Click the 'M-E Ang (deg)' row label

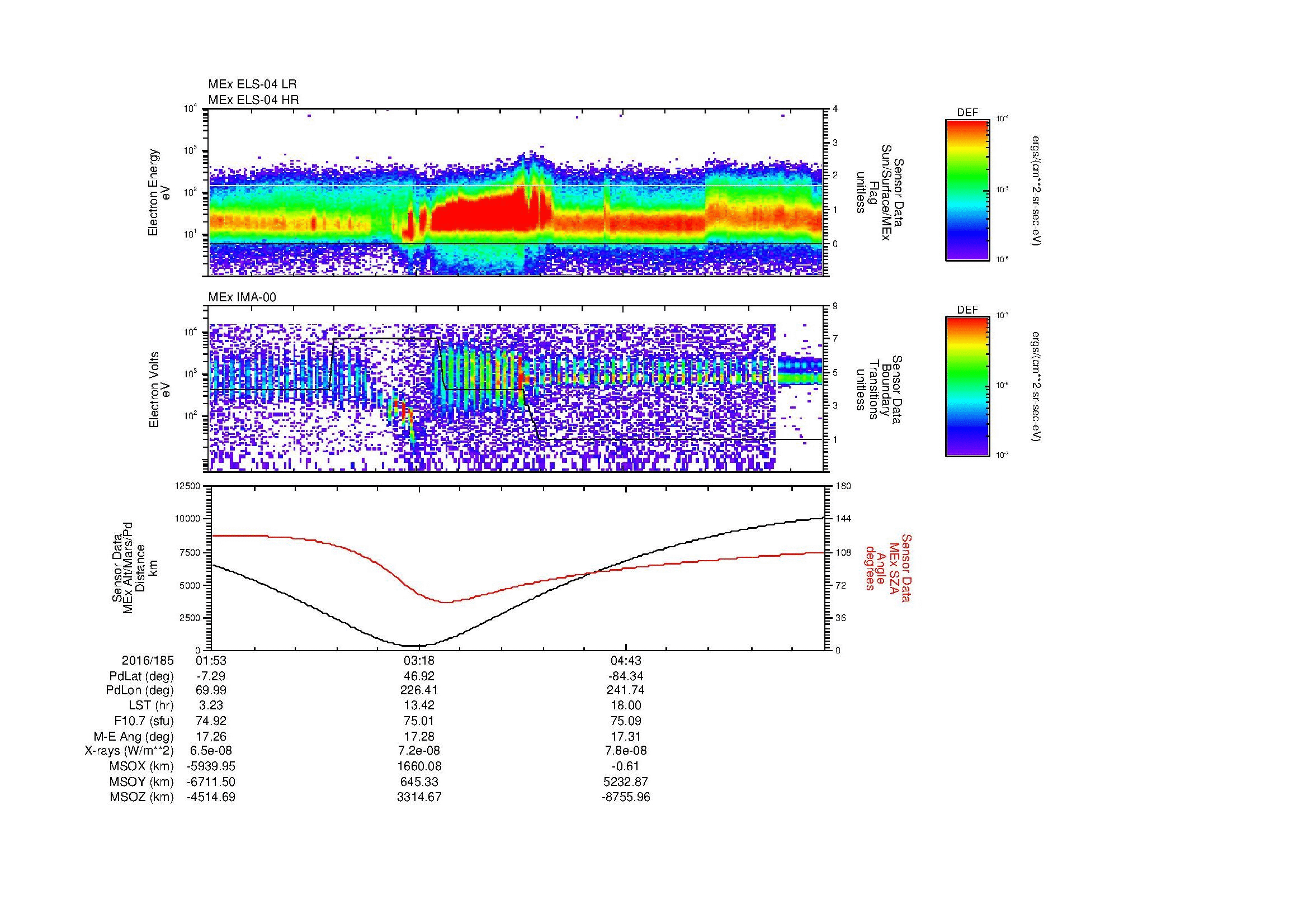133,736
